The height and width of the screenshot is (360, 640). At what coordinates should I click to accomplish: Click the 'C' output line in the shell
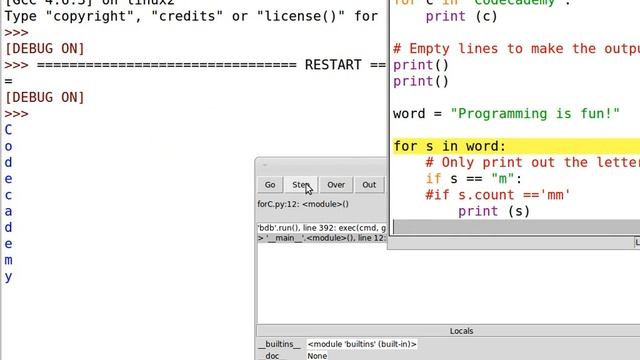(8, 130)
